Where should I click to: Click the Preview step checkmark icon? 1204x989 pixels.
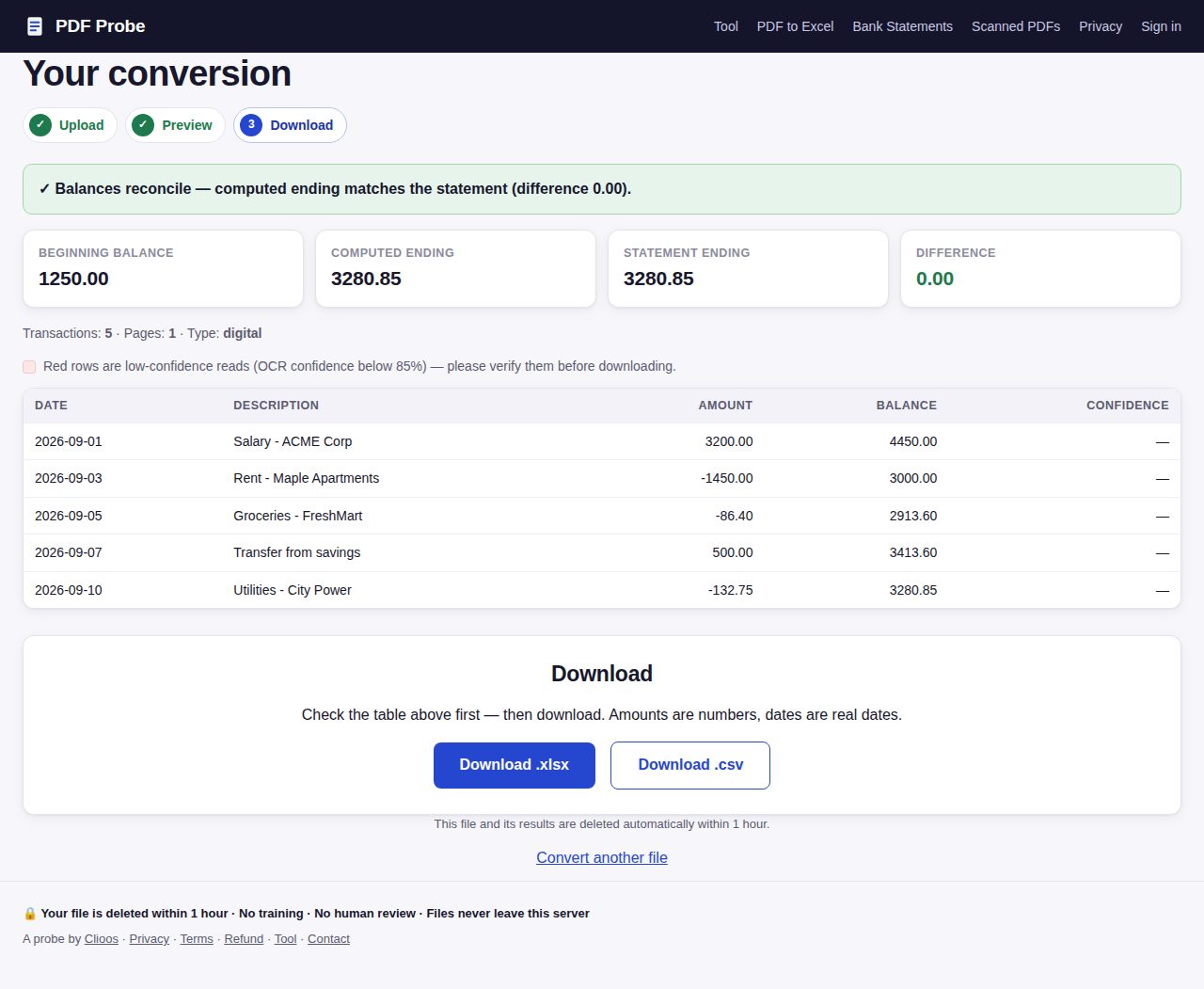143,125
